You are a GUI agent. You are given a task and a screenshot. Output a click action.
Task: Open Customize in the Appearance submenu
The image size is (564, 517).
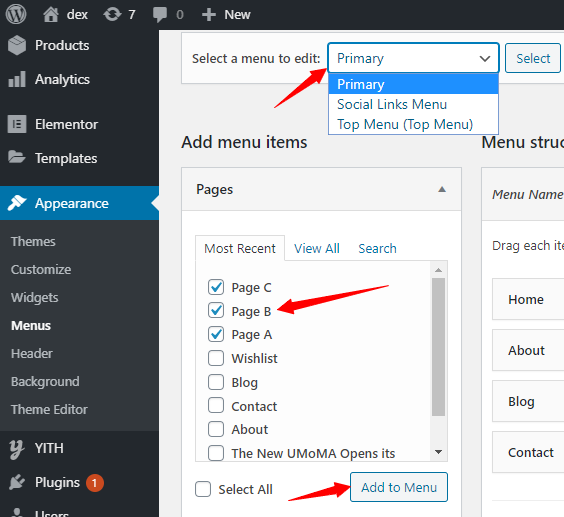[x=41, y=269]
